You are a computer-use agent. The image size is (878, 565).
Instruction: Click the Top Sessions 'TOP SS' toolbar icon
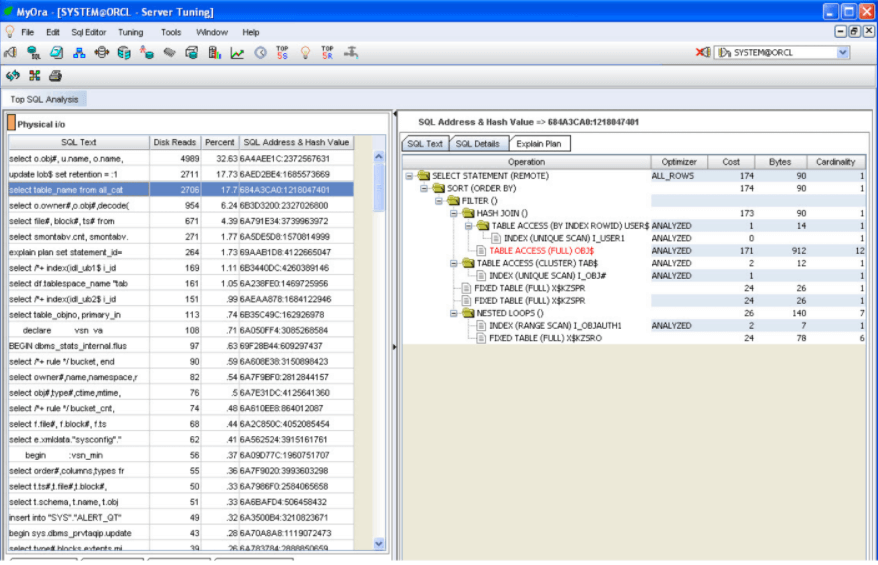pyautogui.click(x=282, y=53)
